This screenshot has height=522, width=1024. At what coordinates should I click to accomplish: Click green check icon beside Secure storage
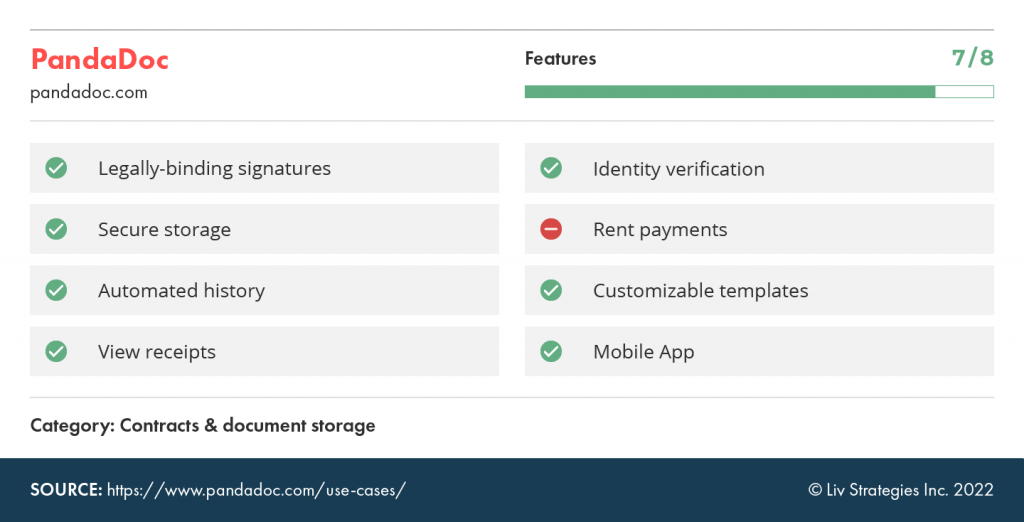[x=56, y=229]
